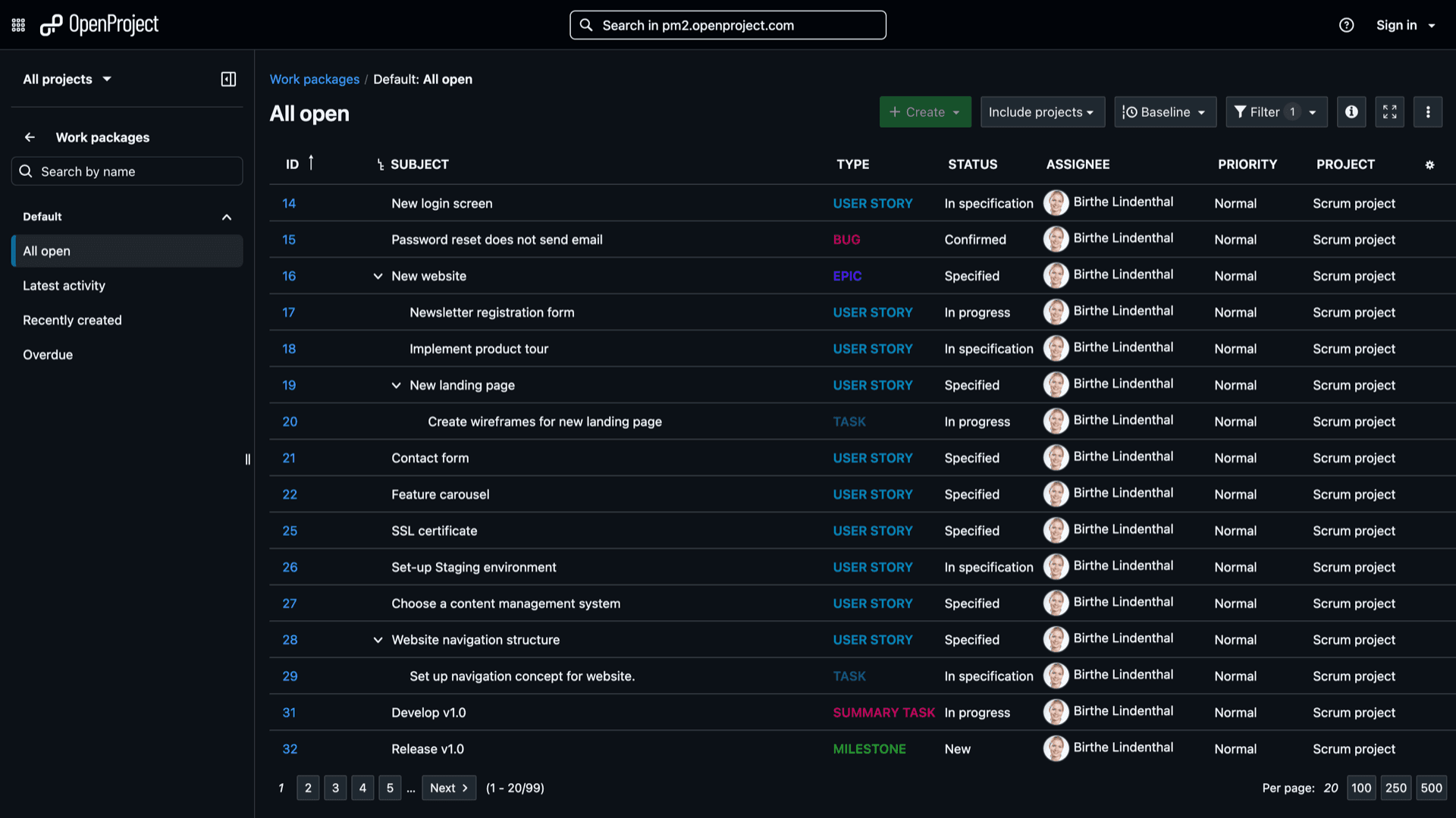Click the sidebar resize handle
Screen dimensions: 1456x818
coord(248,459)
